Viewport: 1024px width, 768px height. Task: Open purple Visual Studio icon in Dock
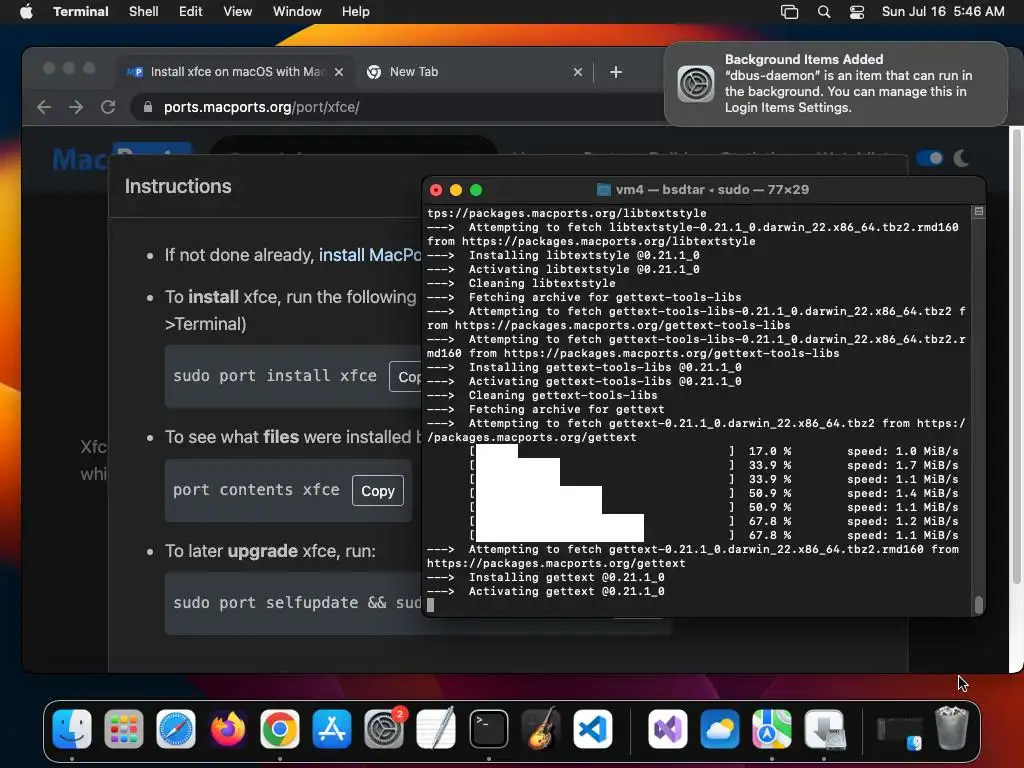click(667, 729)
